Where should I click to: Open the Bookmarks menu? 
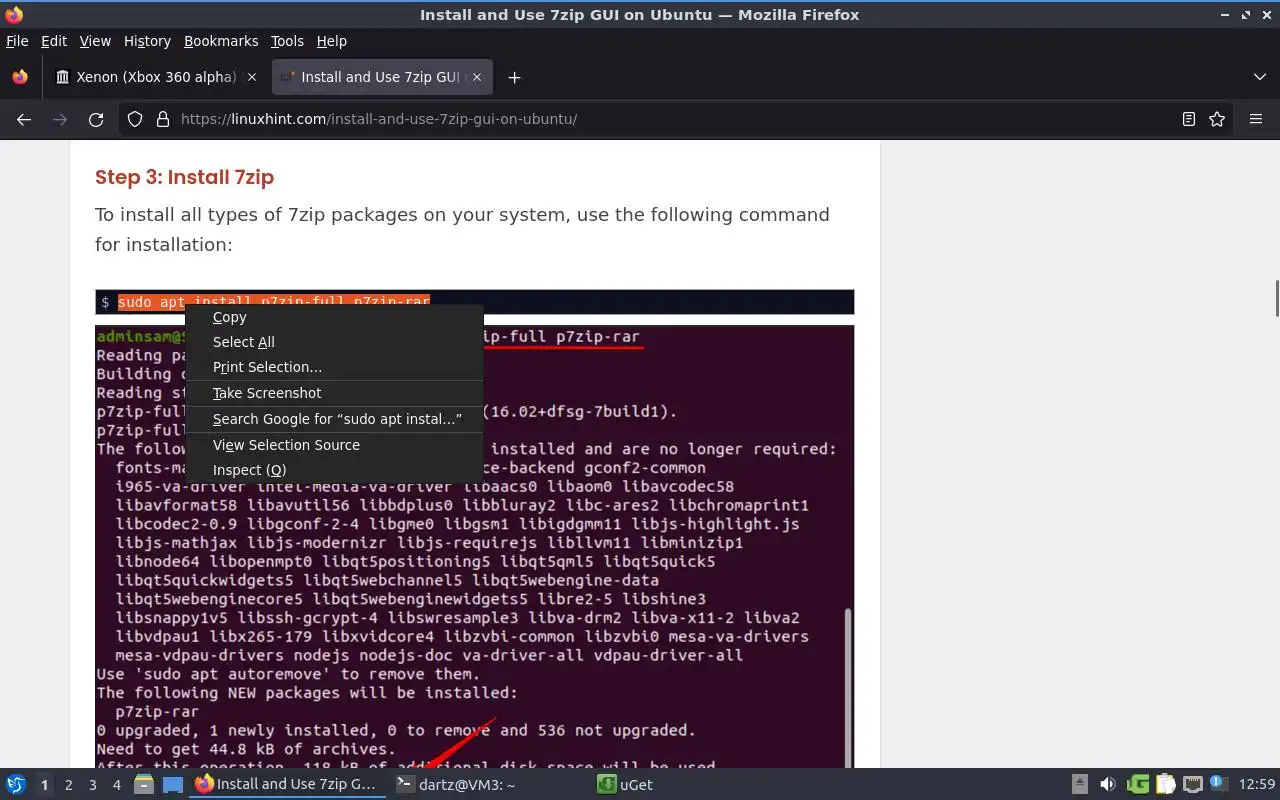point(221,41)
